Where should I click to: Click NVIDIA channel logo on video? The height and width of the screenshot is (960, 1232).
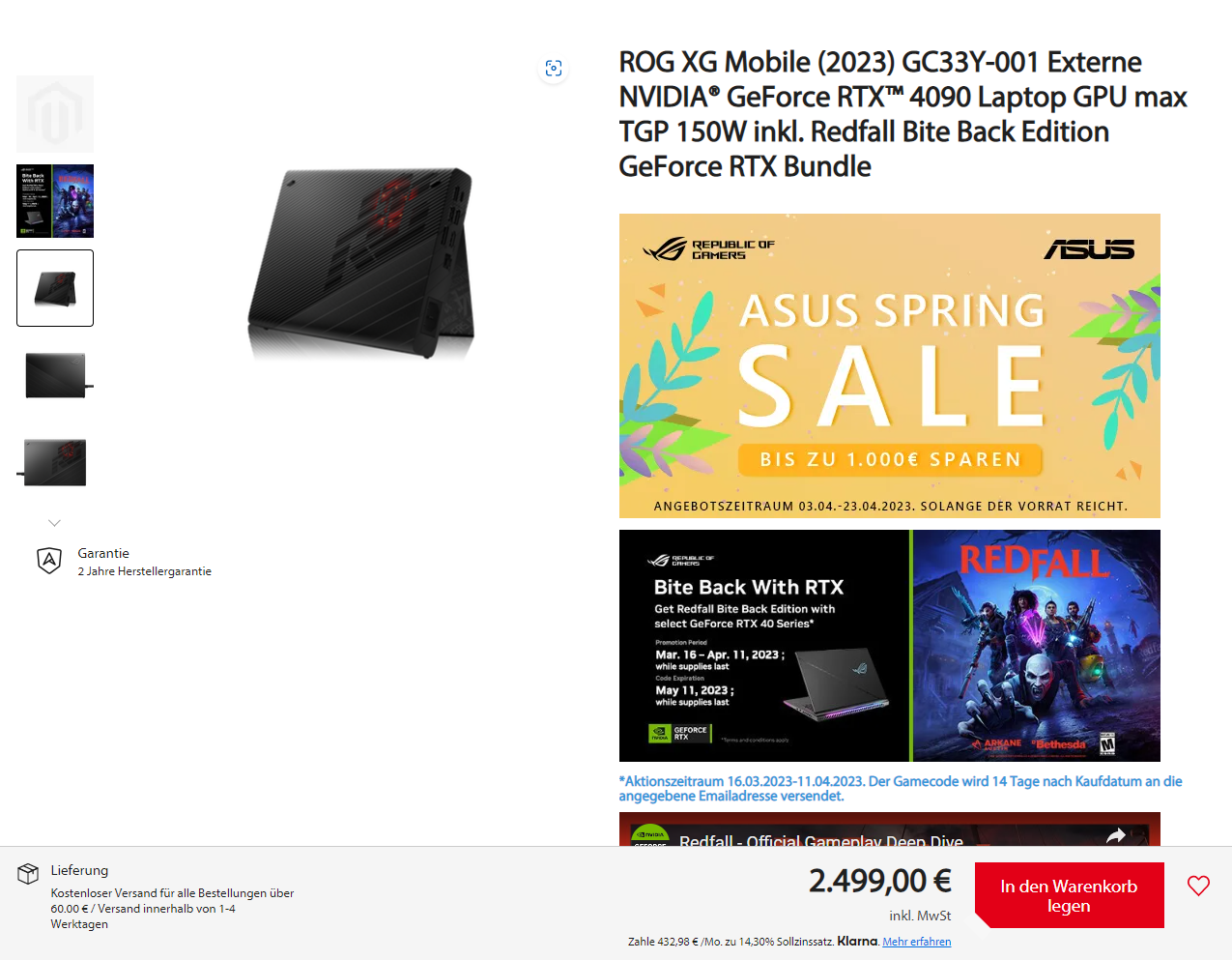(x=650, y=836)
